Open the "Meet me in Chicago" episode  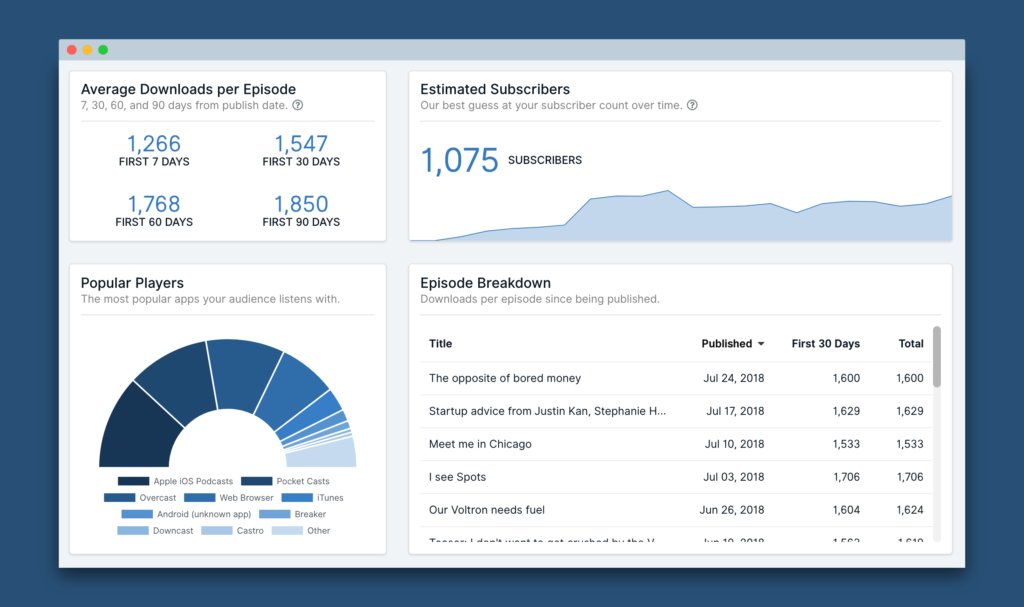pyautogui.click(x=480, y=444)
